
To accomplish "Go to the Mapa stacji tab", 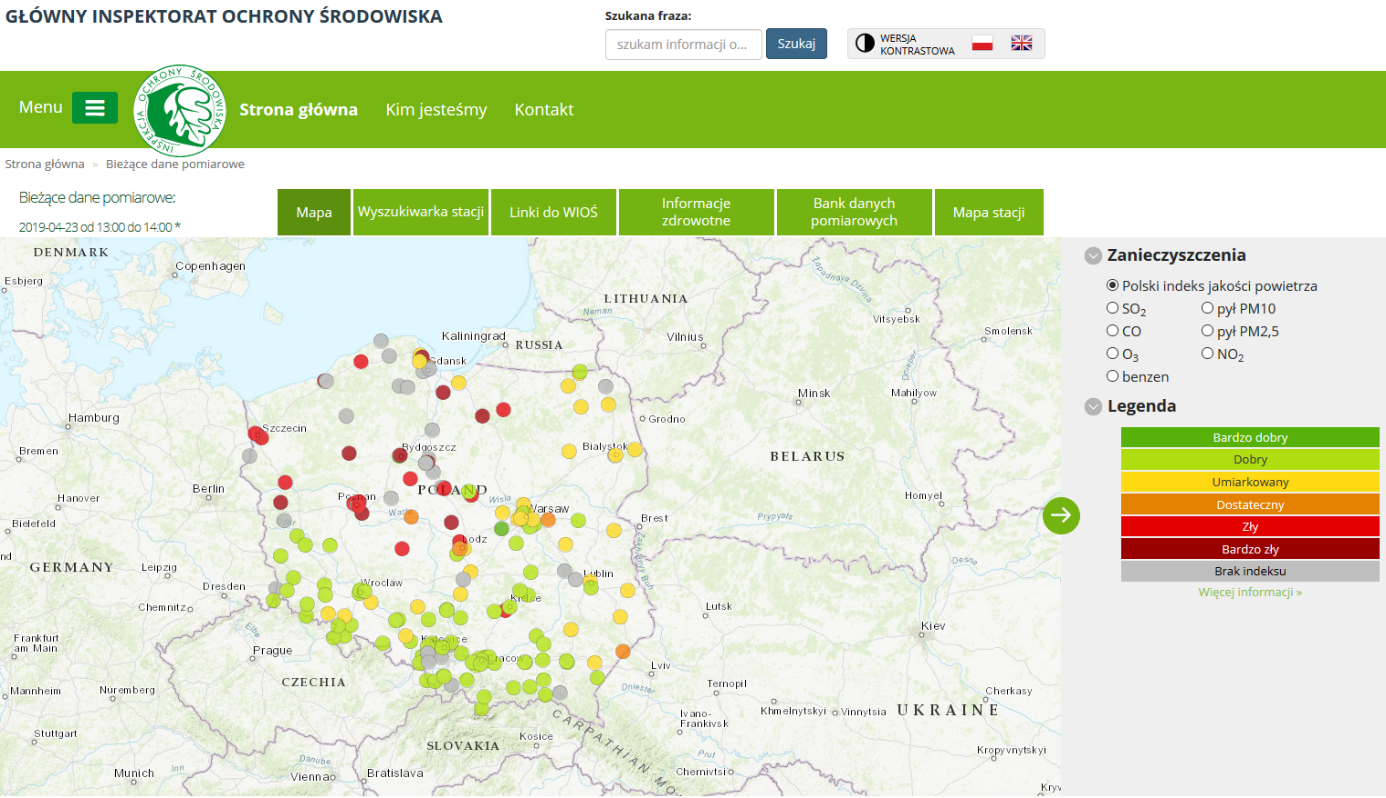I will click(989, 212).
